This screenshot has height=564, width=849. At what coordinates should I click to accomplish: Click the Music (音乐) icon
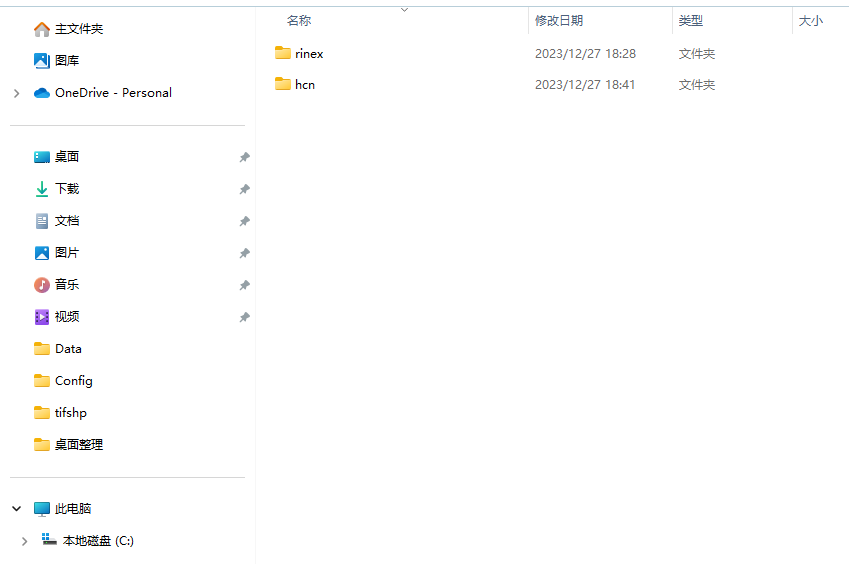[x=42, y=285]
